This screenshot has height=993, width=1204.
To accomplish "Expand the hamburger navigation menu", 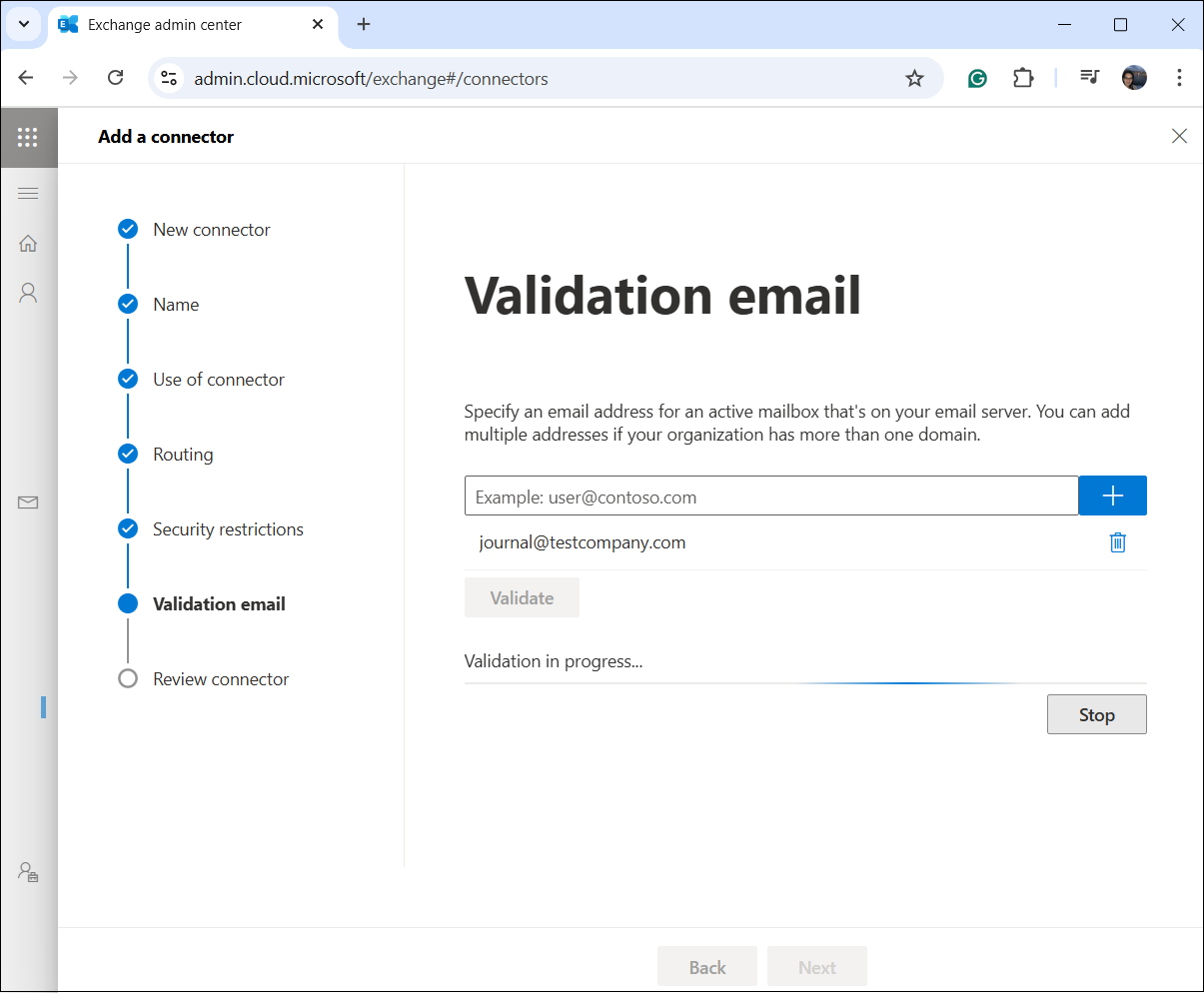I will [x=28, y=193].
